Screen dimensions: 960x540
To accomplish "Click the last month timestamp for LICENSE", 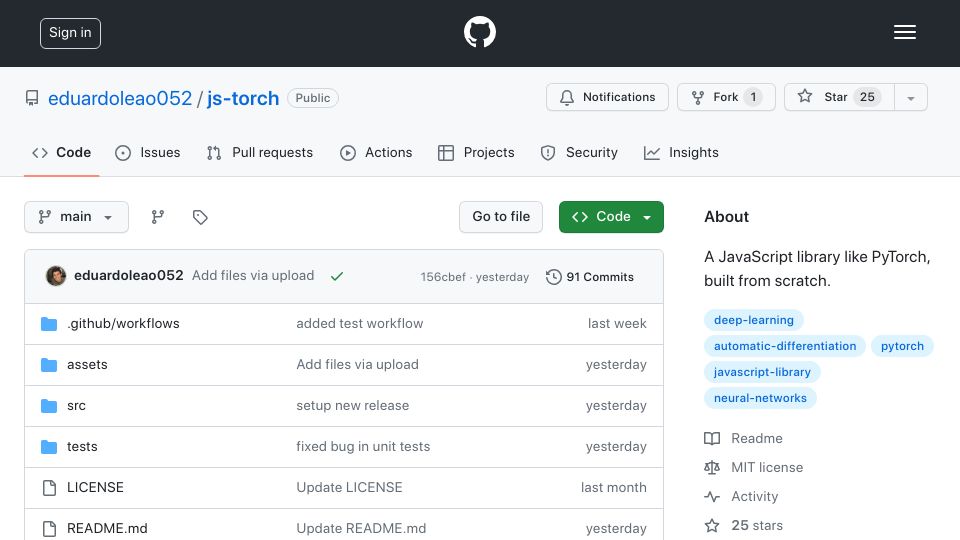I will 613,487.
